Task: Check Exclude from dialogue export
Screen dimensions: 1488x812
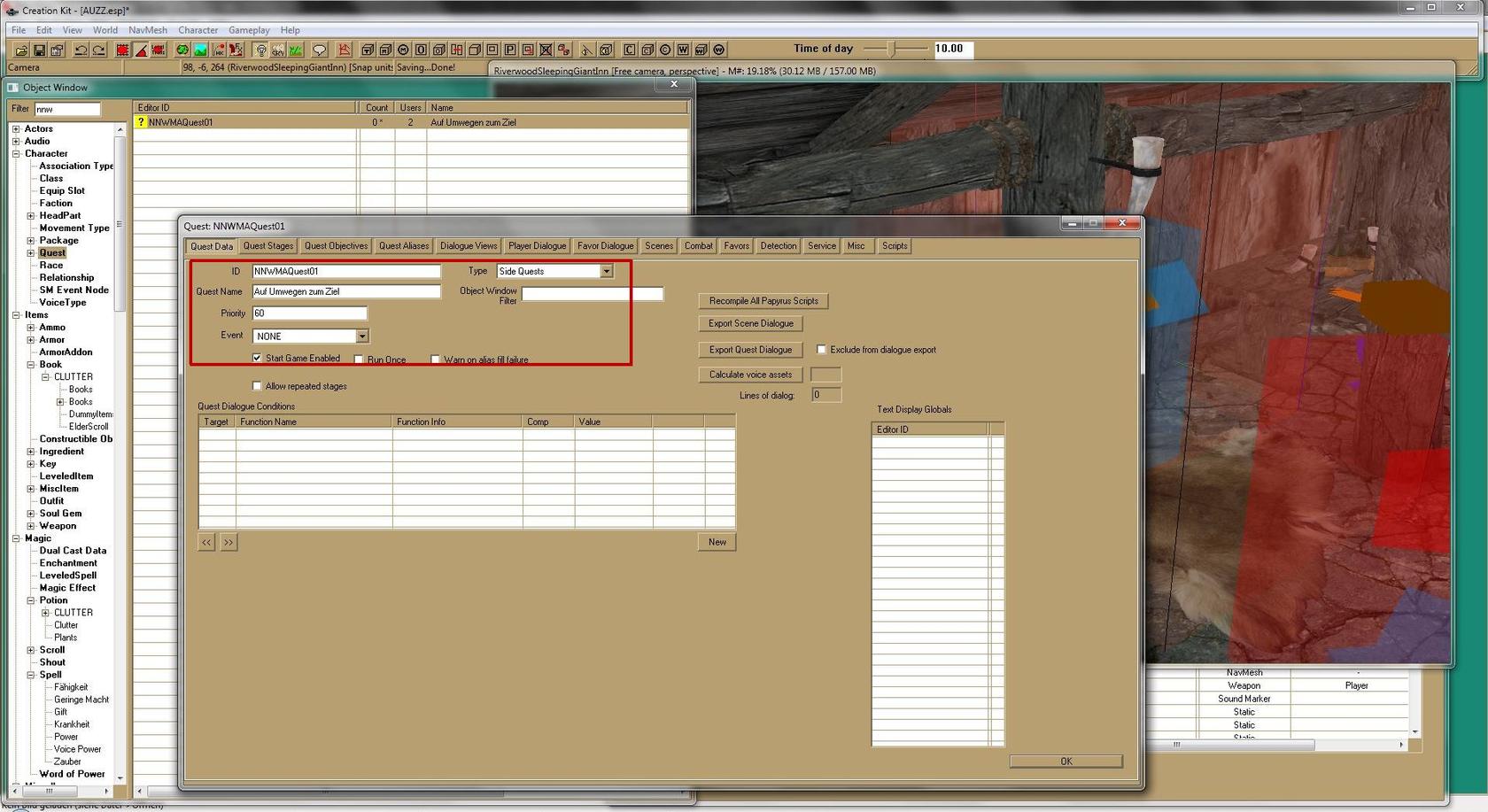Action: pyautogui.click(x=821, y=350)
